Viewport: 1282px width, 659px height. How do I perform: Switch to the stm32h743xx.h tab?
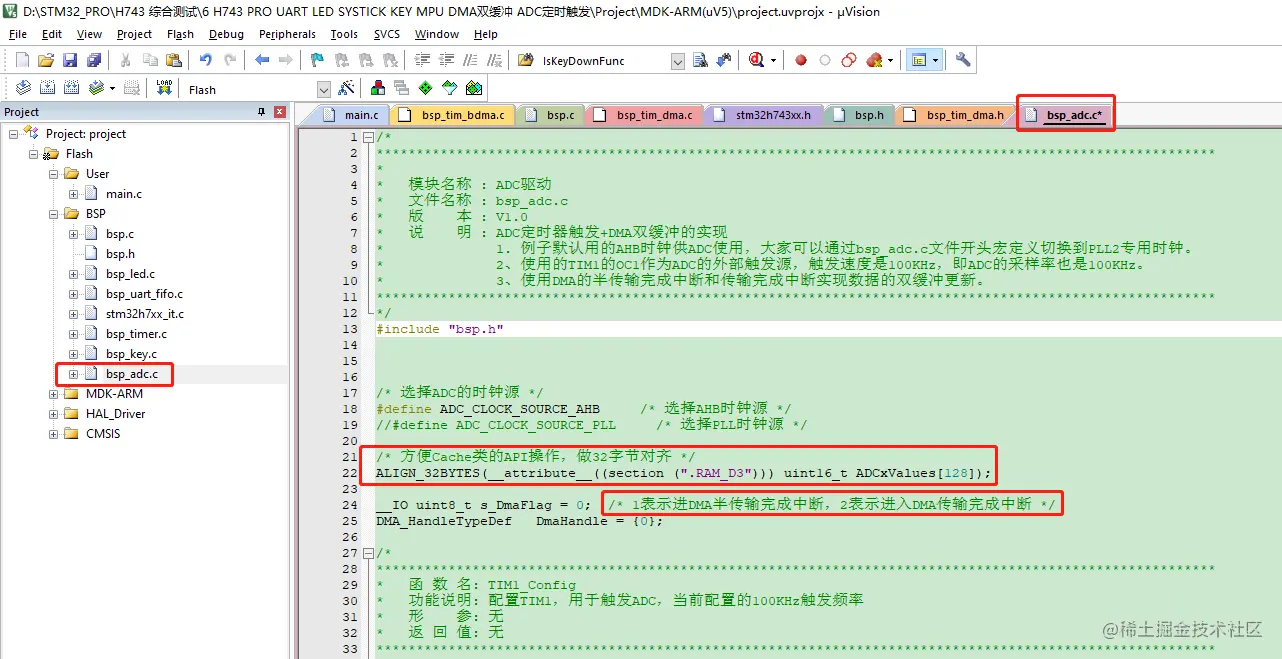[762, 115]
